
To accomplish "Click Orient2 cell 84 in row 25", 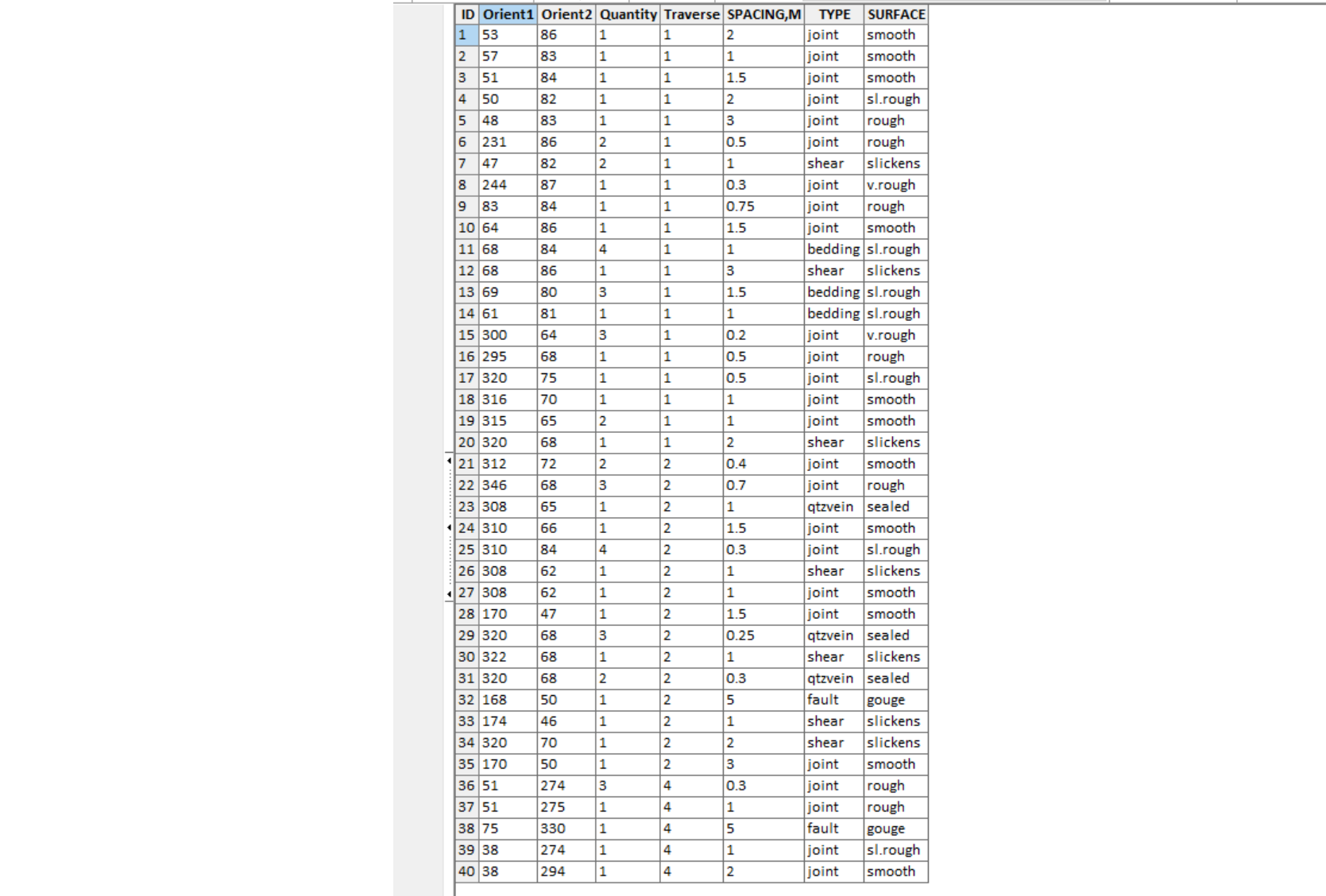I will tap(566, 550).
